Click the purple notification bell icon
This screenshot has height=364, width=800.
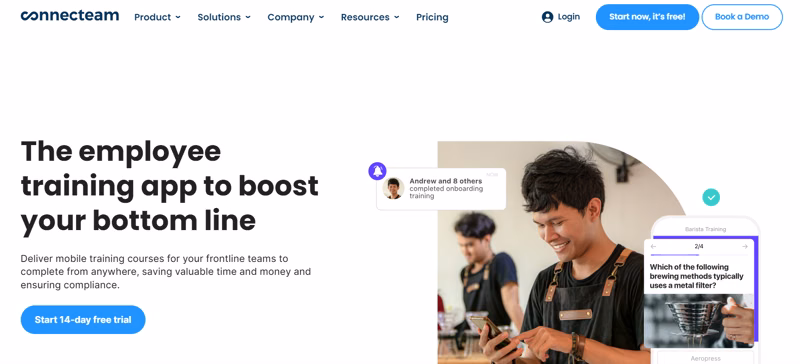378,171
